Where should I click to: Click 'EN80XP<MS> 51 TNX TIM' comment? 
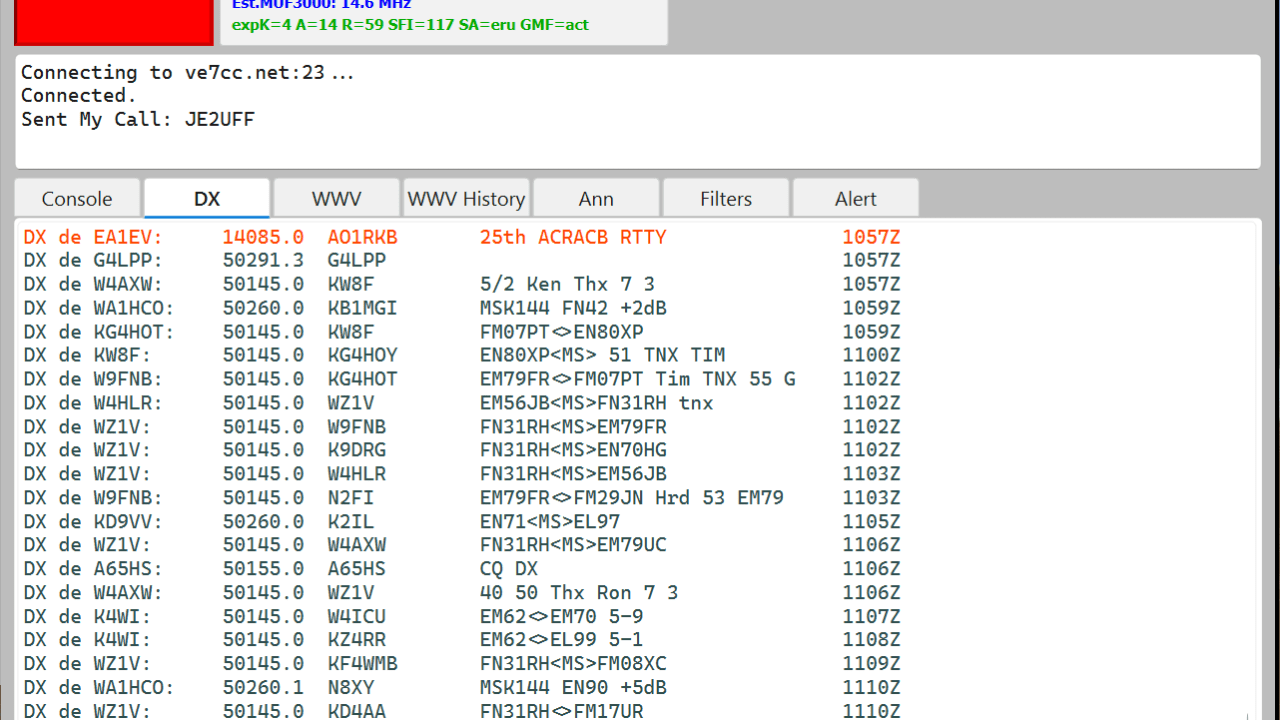pos(602,355)
